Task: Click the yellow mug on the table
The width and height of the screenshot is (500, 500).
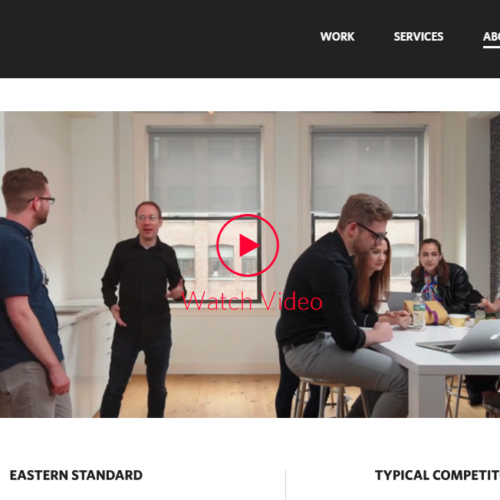Action: tap(458, 320)
